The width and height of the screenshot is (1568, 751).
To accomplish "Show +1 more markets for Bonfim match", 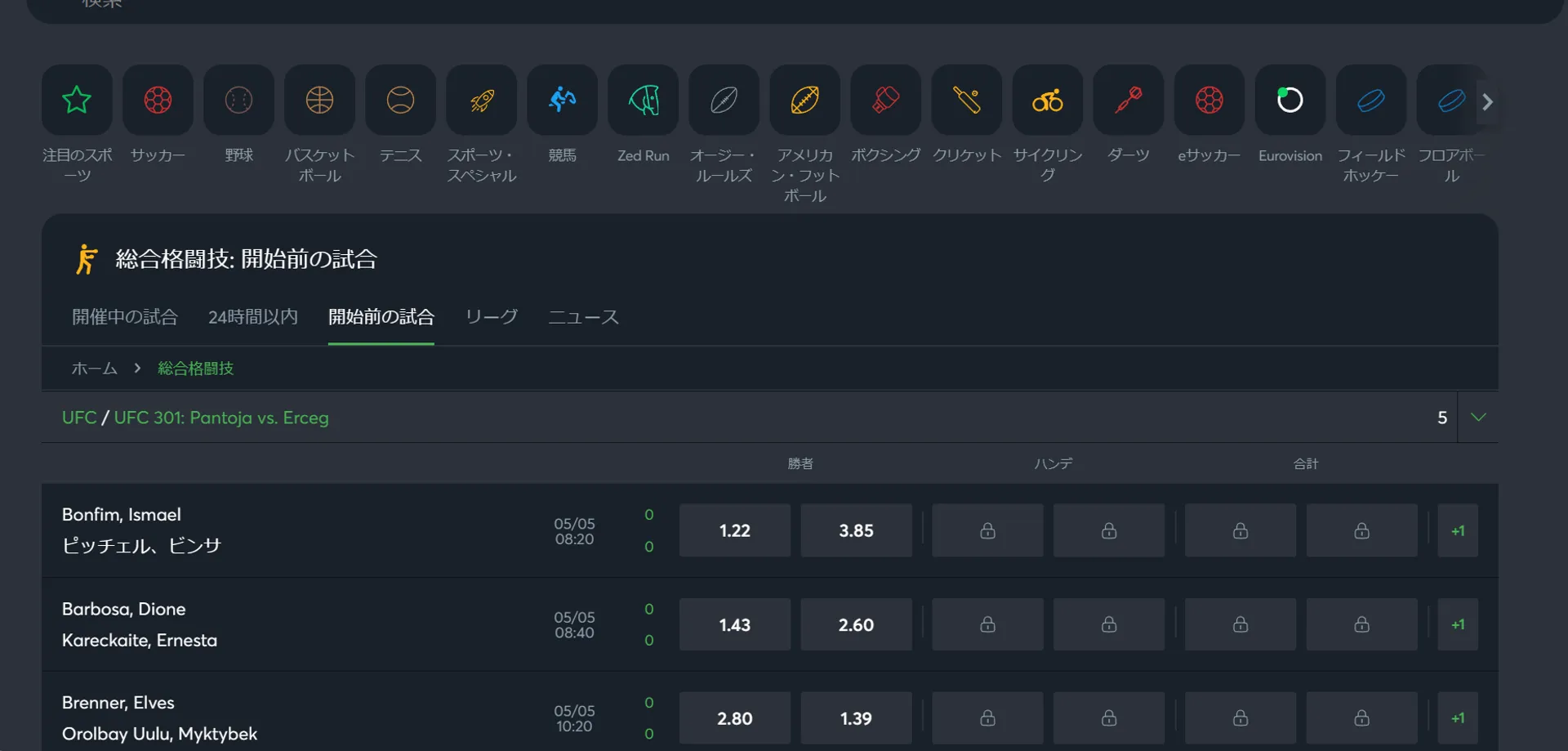I will [x=1458, y=530].
